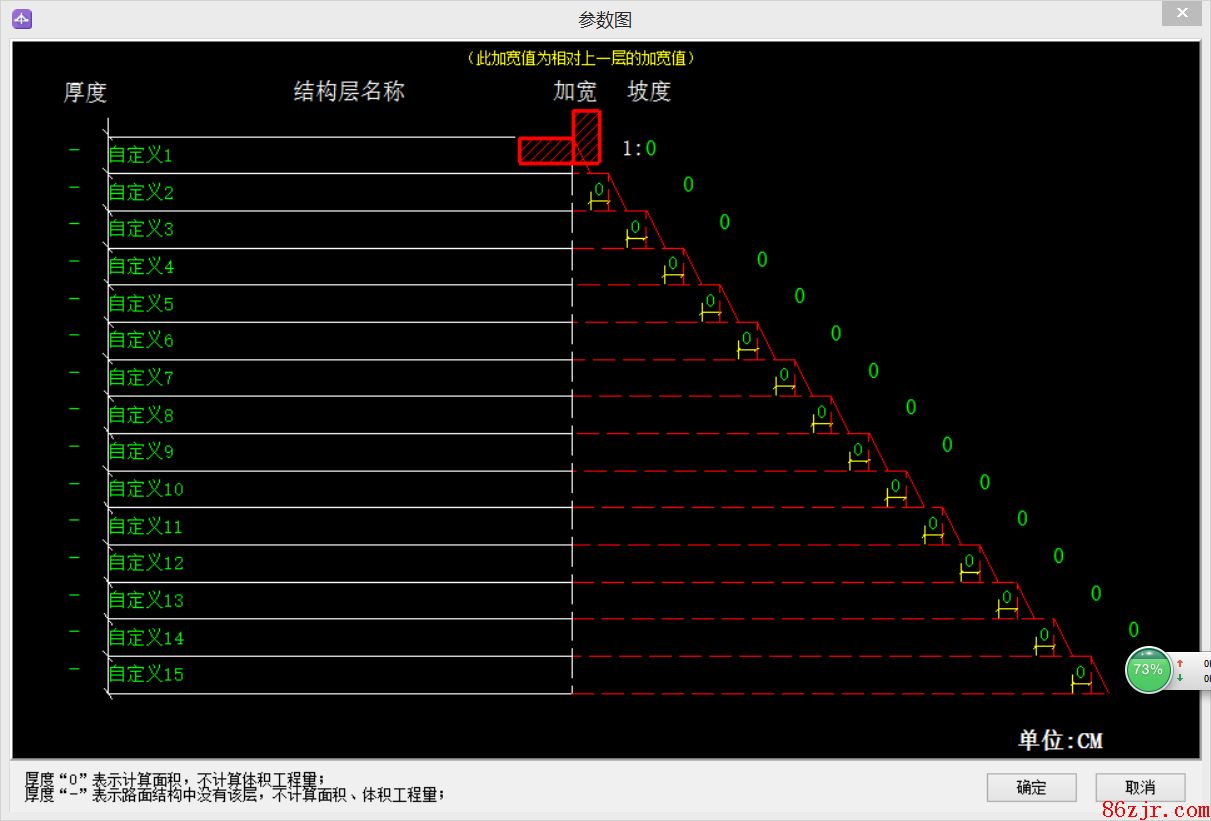Edit the 自定义7 layer name
The width and height of the screenshot is (1211, 821).
click(x=141, y=377)
